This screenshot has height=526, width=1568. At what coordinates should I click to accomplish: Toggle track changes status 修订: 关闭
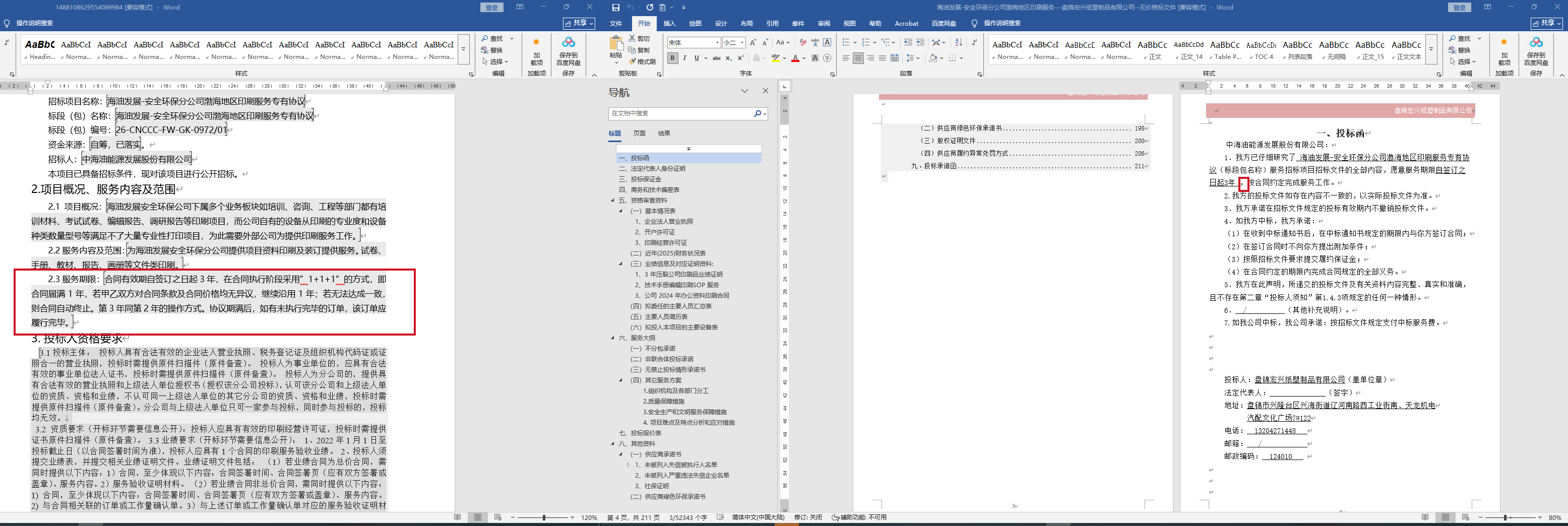pyautogui.click(x=808, y=517)
